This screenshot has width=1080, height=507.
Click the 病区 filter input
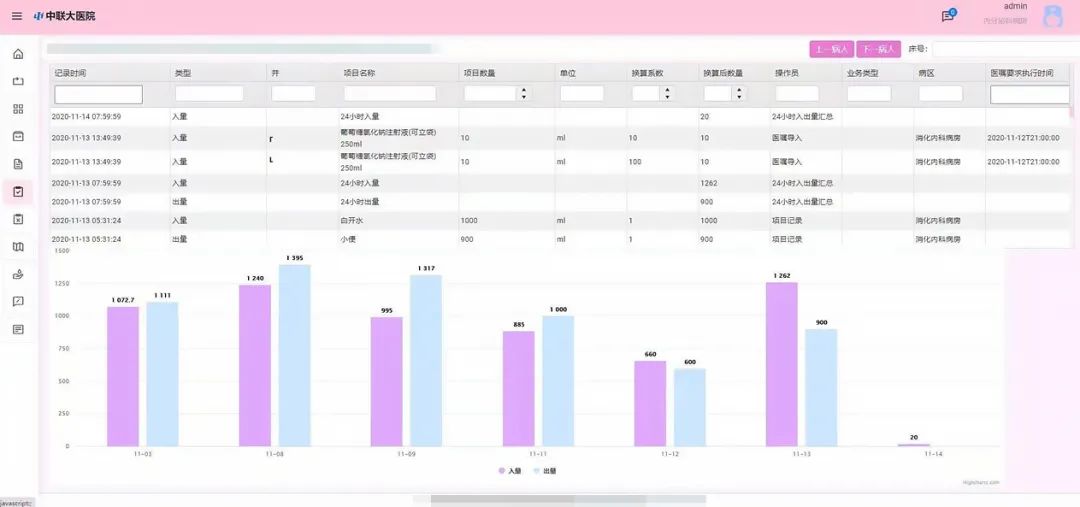click(x=941, y=94)
